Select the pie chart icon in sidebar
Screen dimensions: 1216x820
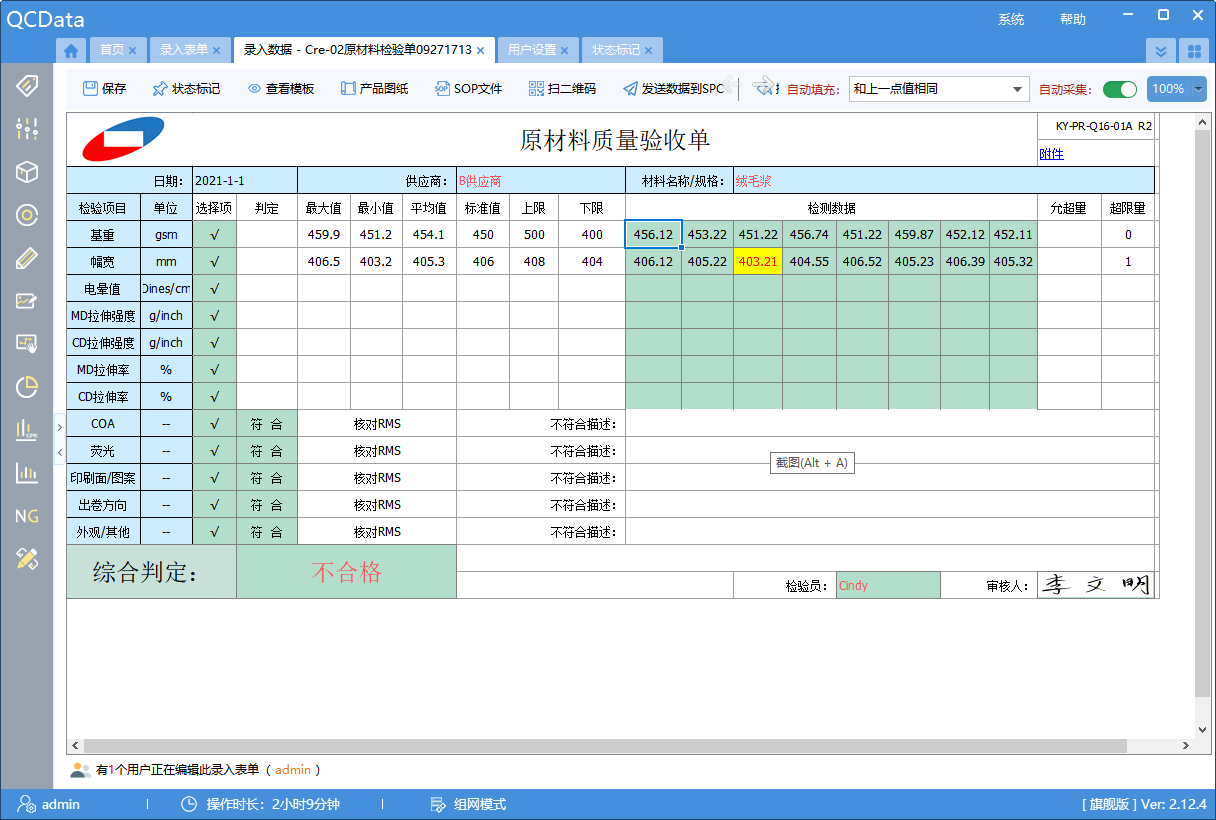pos(27,387)
